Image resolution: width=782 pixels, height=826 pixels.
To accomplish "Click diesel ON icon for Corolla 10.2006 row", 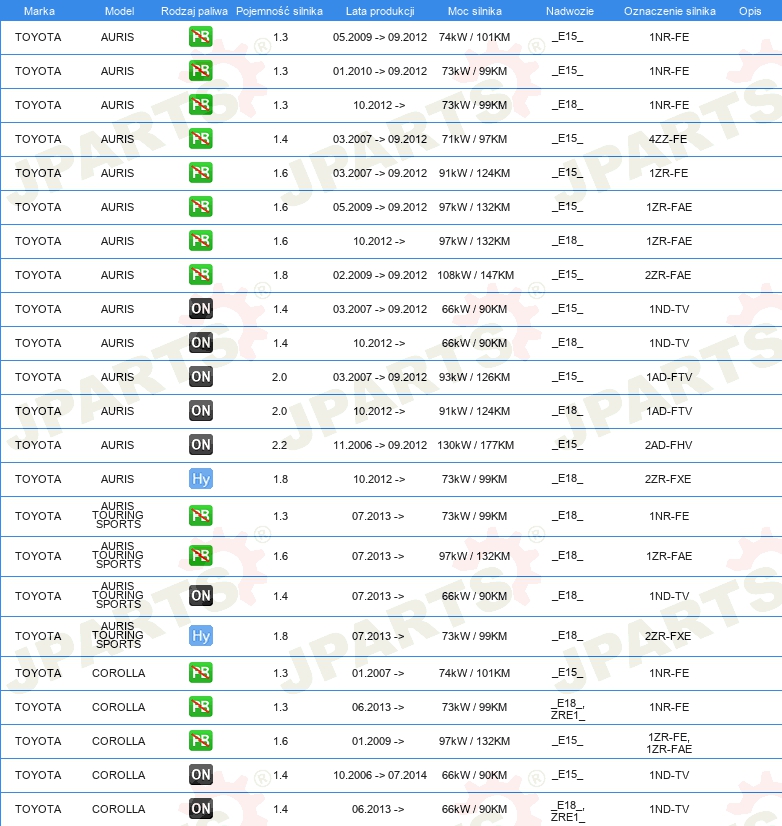I will point(201,775).
